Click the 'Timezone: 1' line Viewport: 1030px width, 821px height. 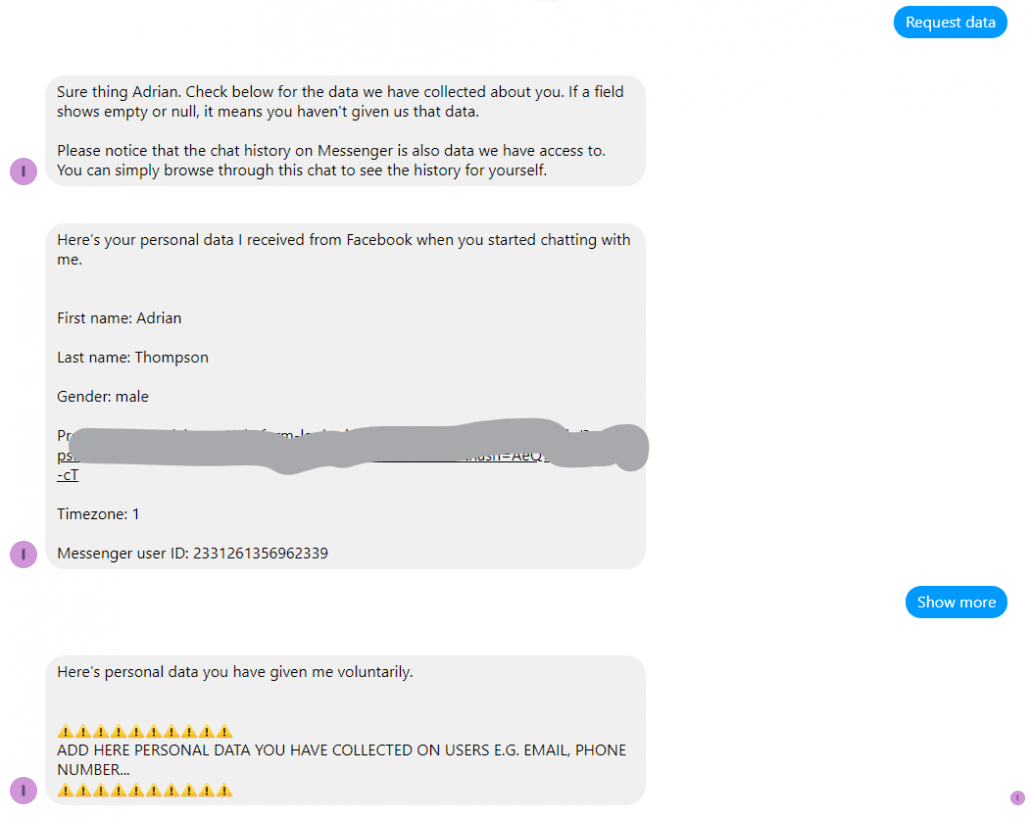(x=98, y=514)
